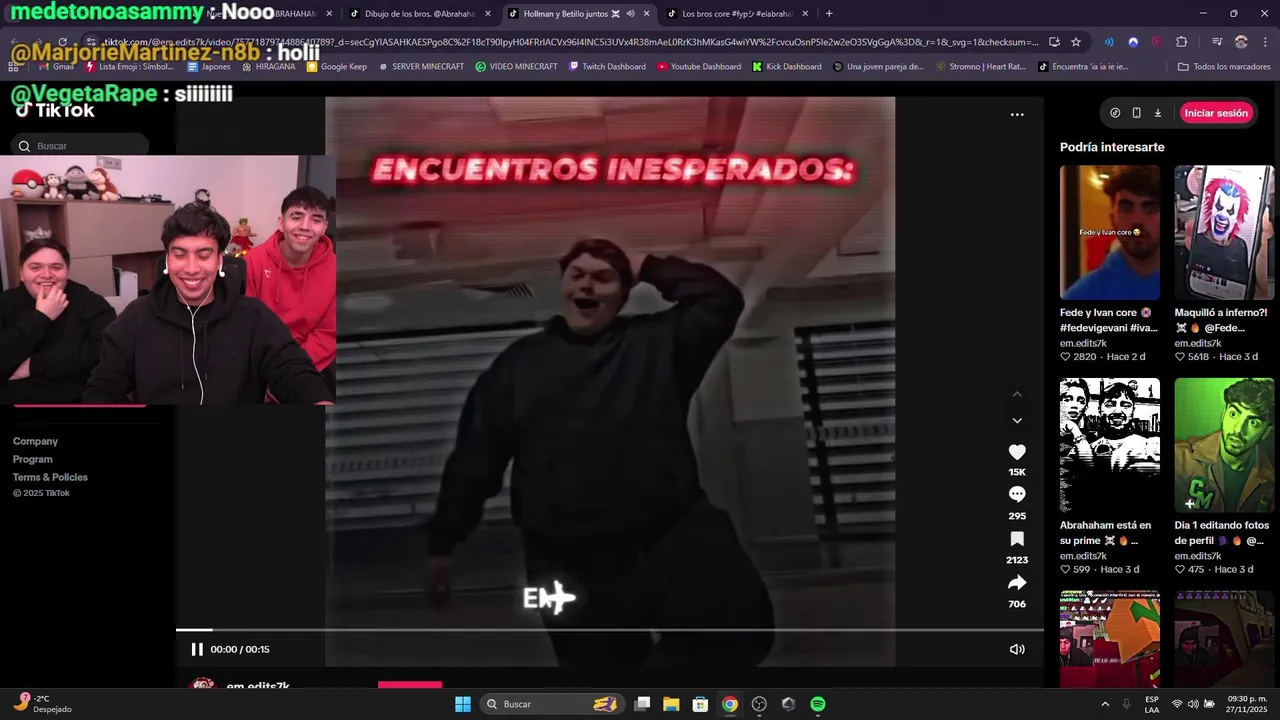Open Abrahaham está en su prime video
1280x720 pixels.
click(1110, 445)
